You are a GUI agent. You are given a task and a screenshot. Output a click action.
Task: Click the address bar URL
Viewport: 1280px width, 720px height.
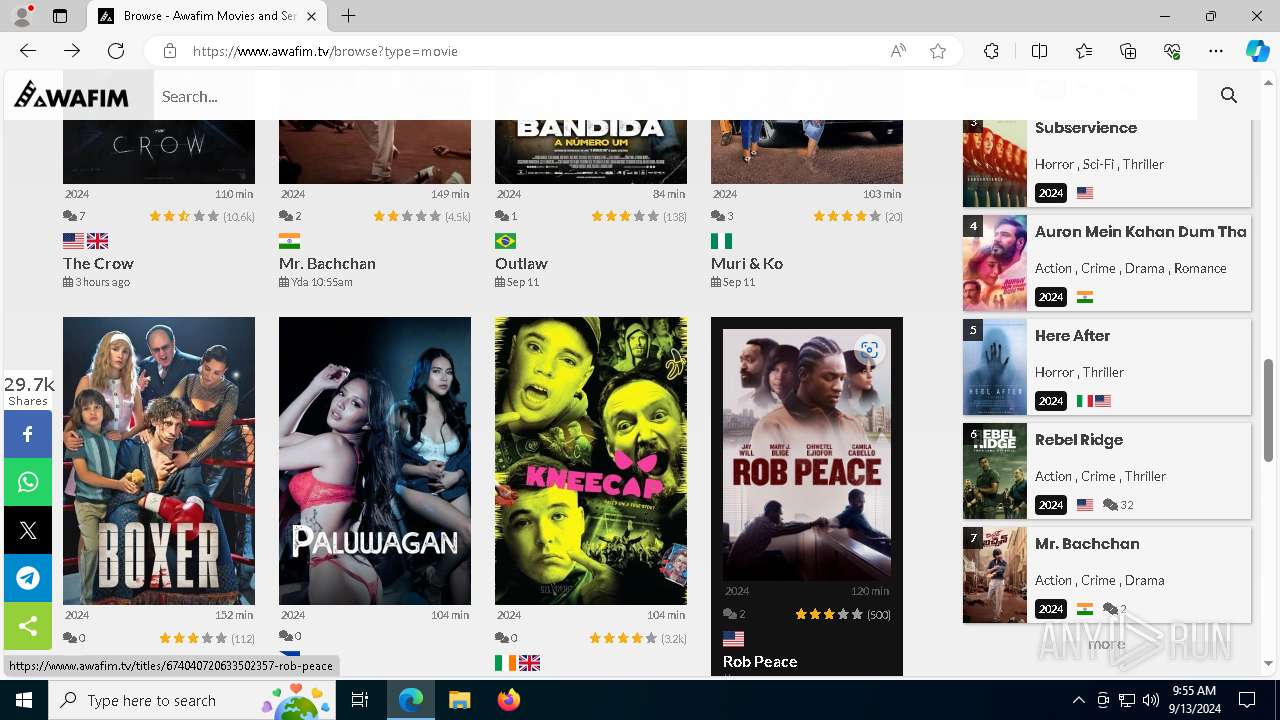pyautogui.click(x=325, y=51)
